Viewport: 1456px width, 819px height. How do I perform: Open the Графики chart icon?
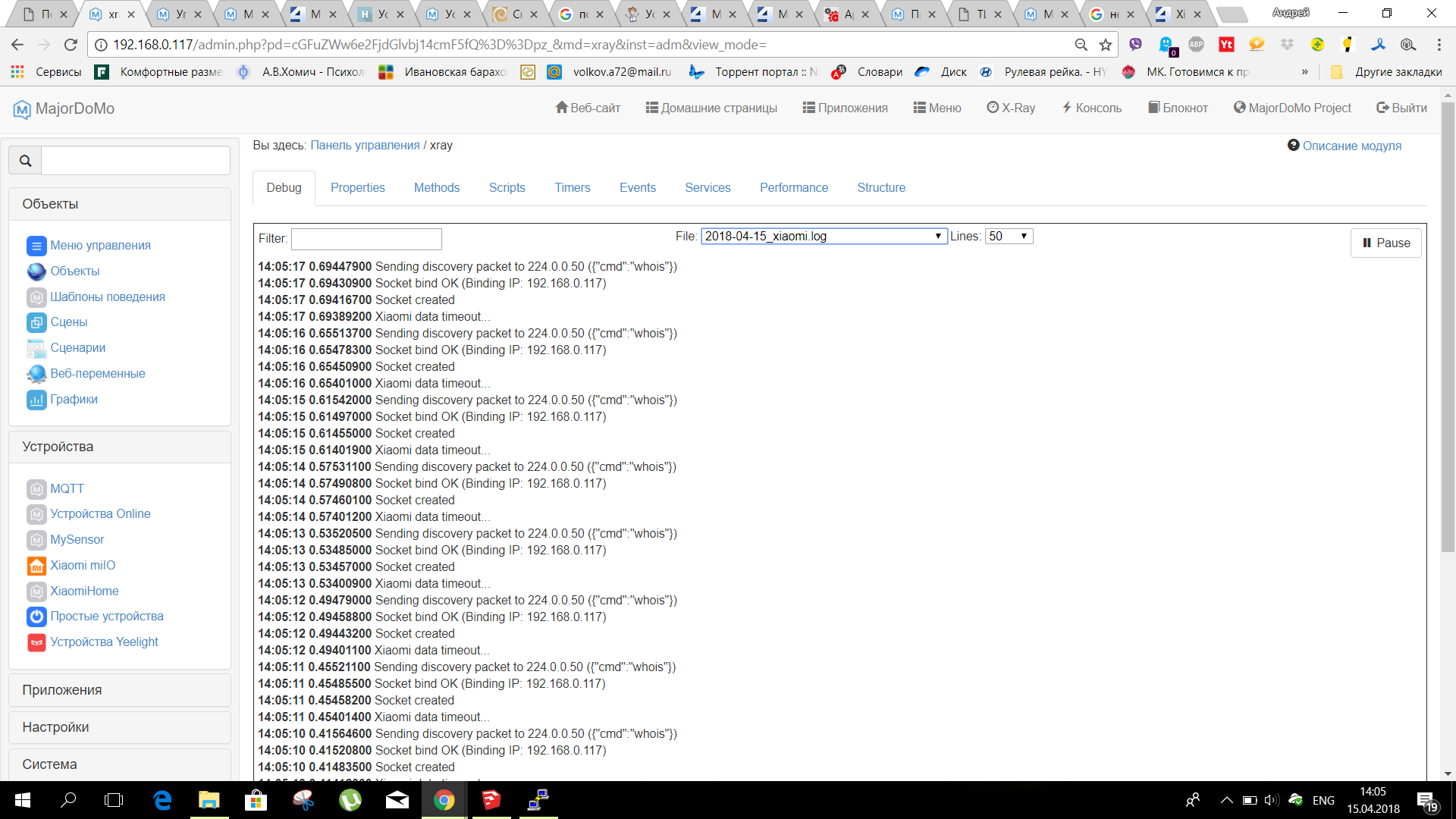coord(36,400)
